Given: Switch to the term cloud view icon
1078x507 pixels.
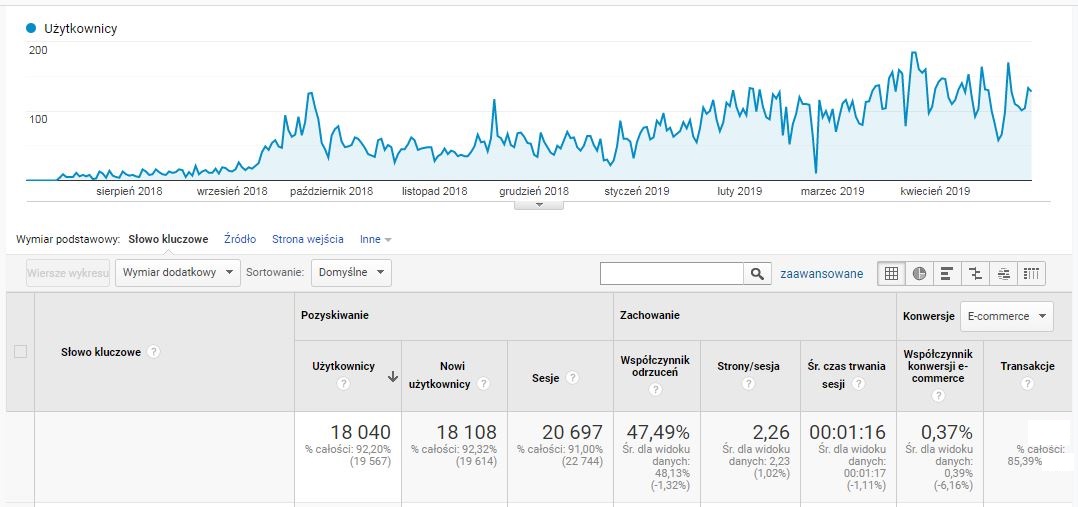Looking at the screenshot, I should click(x=1003, y=273).
